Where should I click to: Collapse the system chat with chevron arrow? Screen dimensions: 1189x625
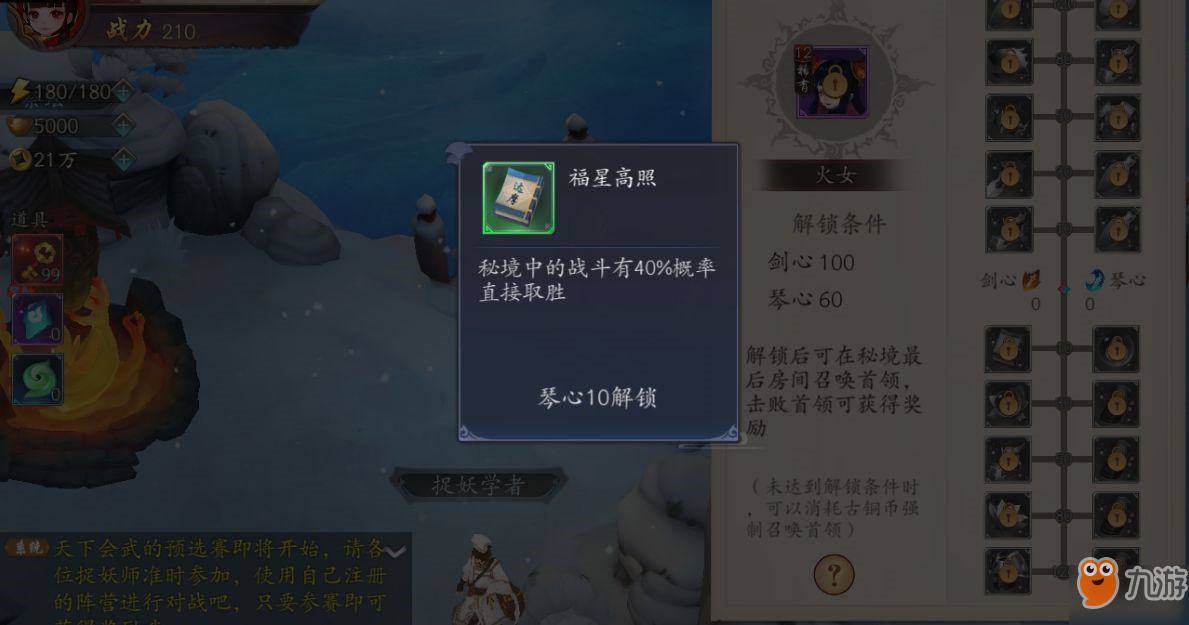coord(394,551)
